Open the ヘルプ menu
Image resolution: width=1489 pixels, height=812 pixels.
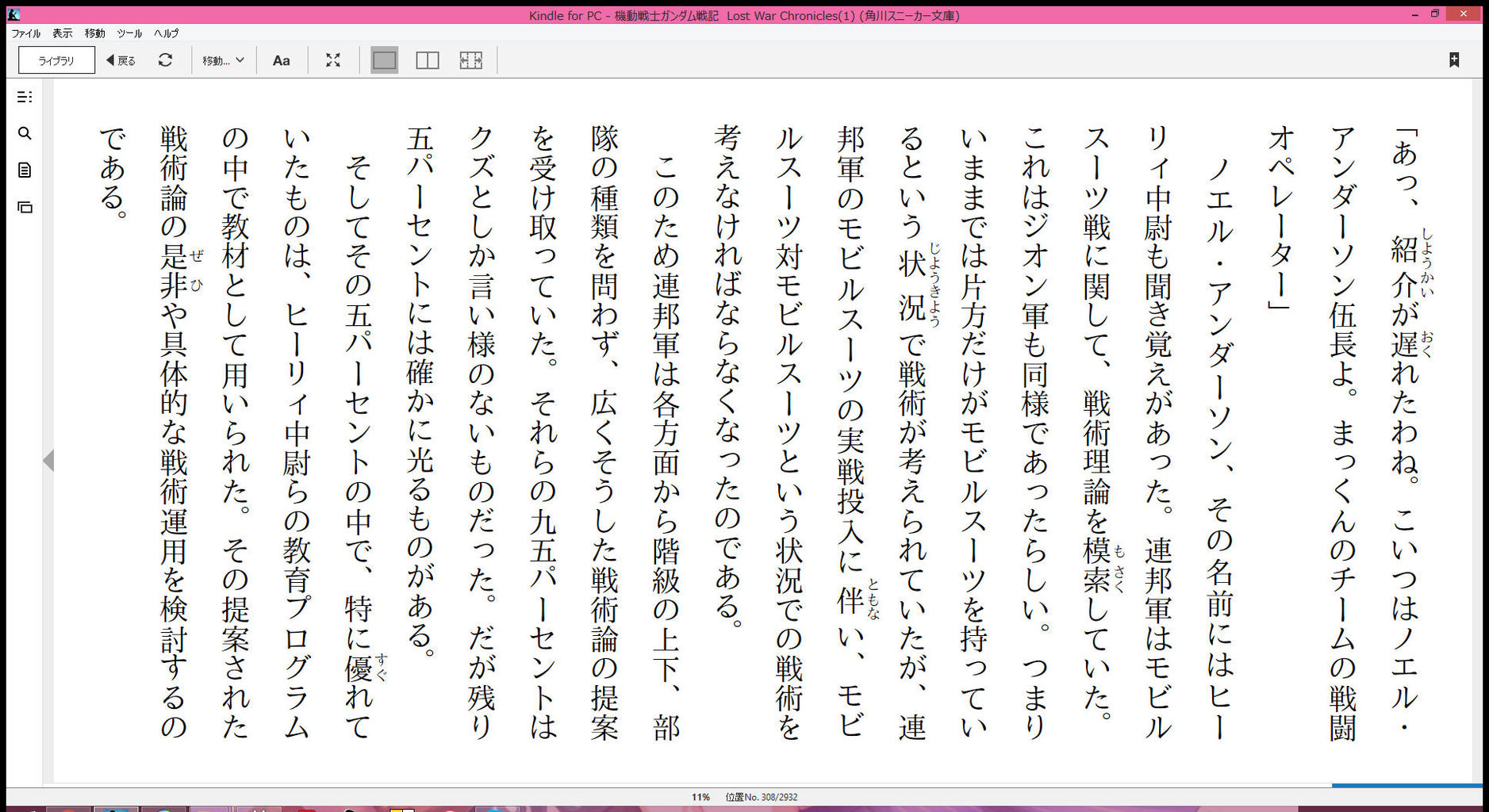click(x=167, y=33)
